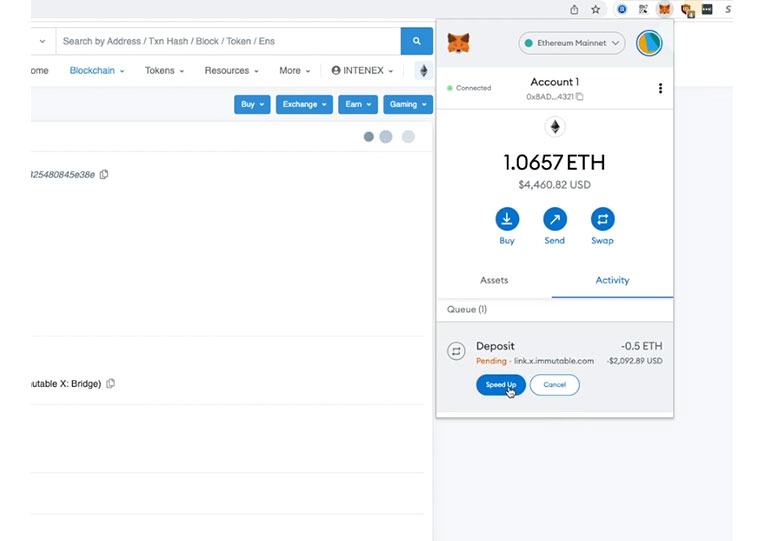Click the blue circular extension icon

coord(622,9)
